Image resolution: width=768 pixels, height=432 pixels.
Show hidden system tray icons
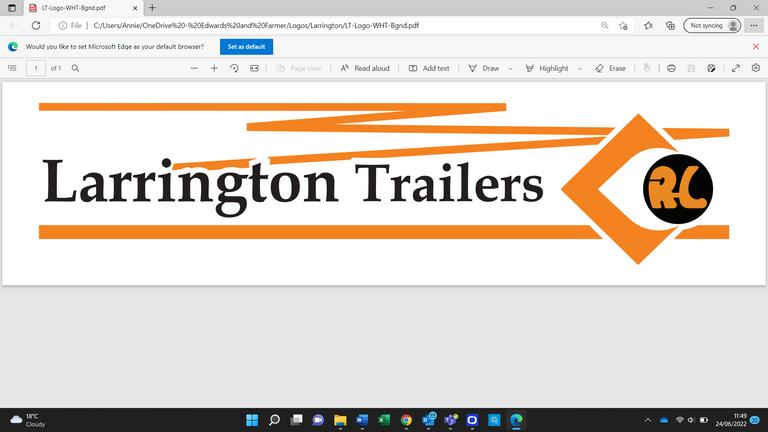(648, 420)
